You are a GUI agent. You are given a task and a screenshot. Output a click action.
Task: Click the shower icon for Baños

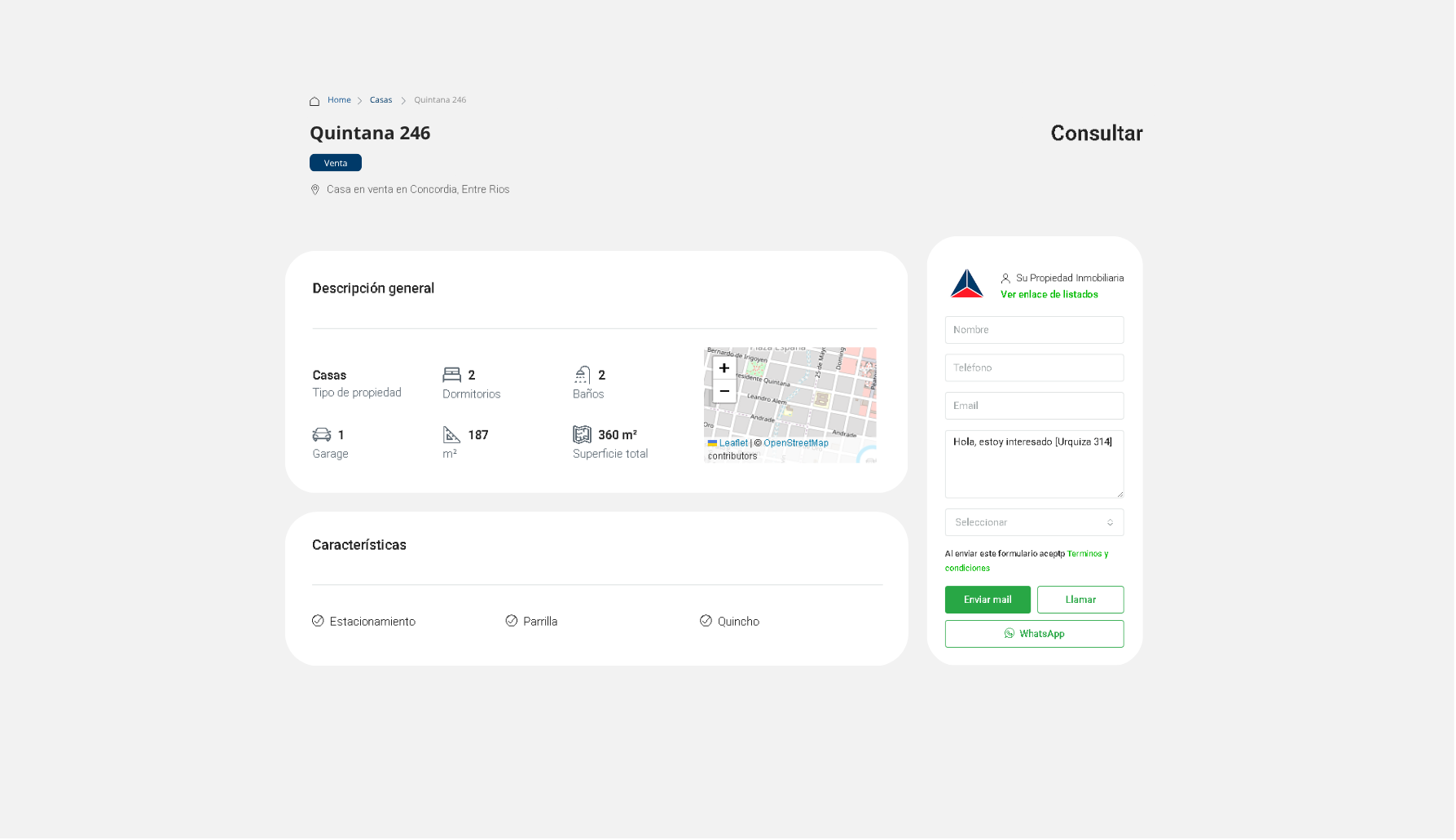click(x=582, y=375)
